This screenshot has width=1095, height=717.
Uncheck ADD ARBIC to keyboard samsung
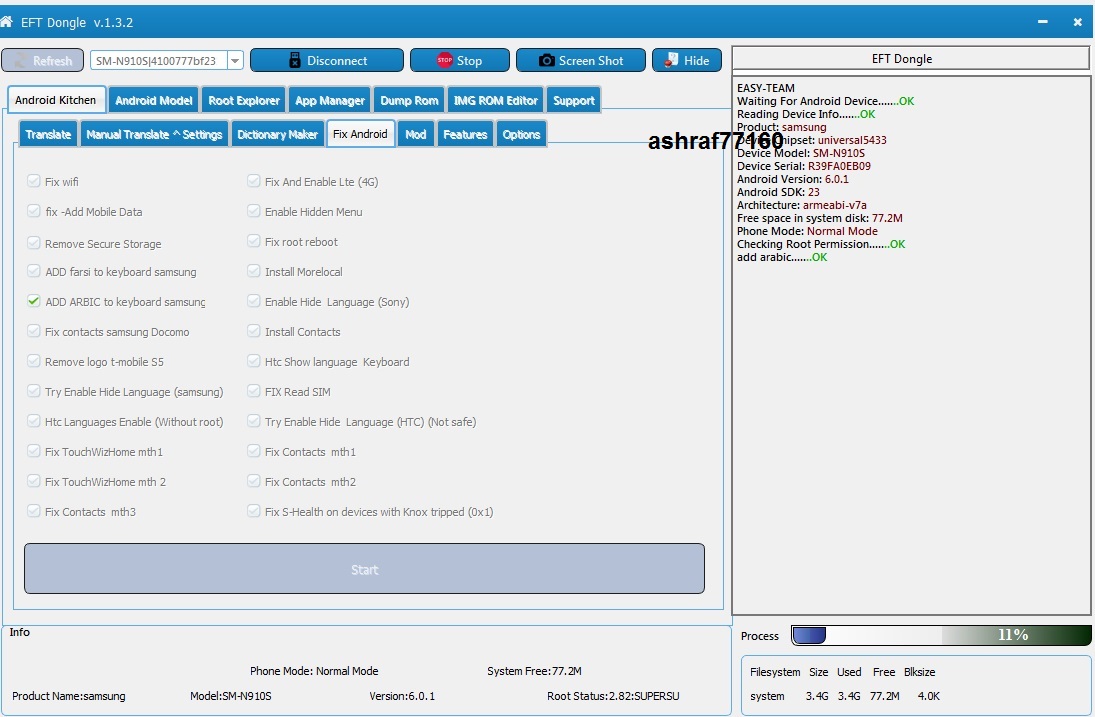(34, 301)
